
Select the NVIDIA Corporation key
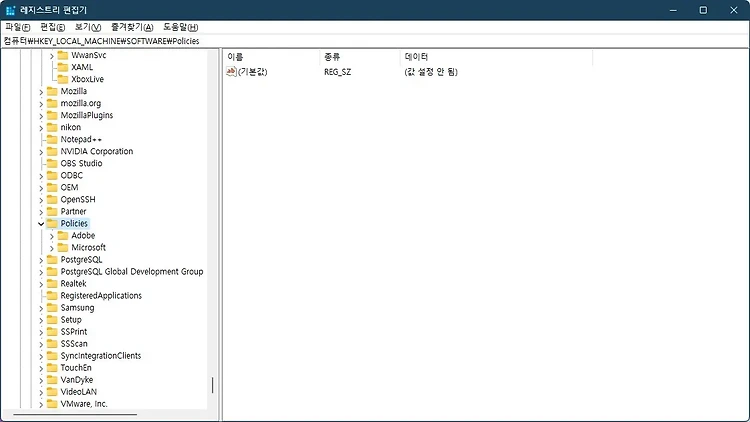[97, 151]
